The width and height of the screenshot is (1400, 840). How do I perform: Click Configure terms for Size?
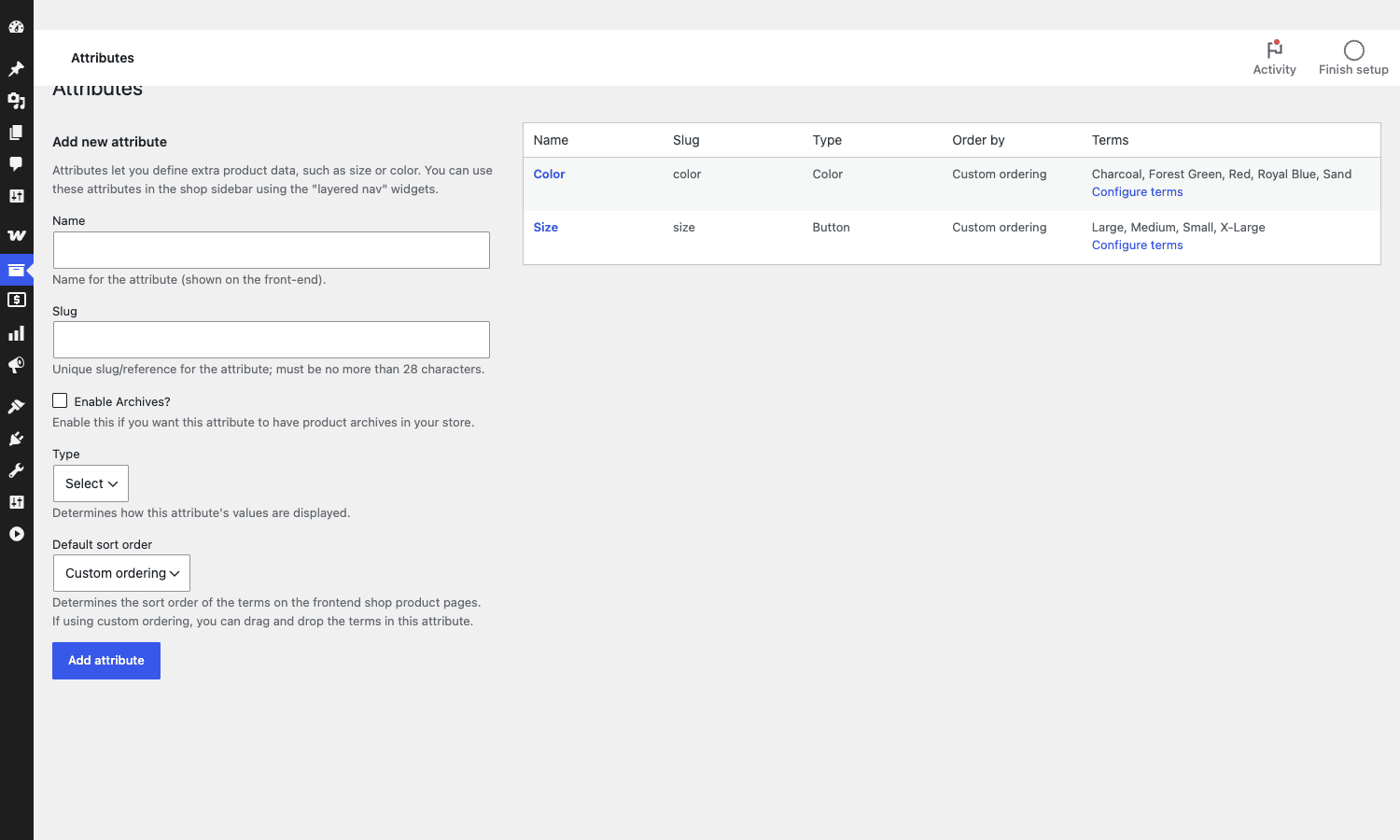(x=1137, y=245)
